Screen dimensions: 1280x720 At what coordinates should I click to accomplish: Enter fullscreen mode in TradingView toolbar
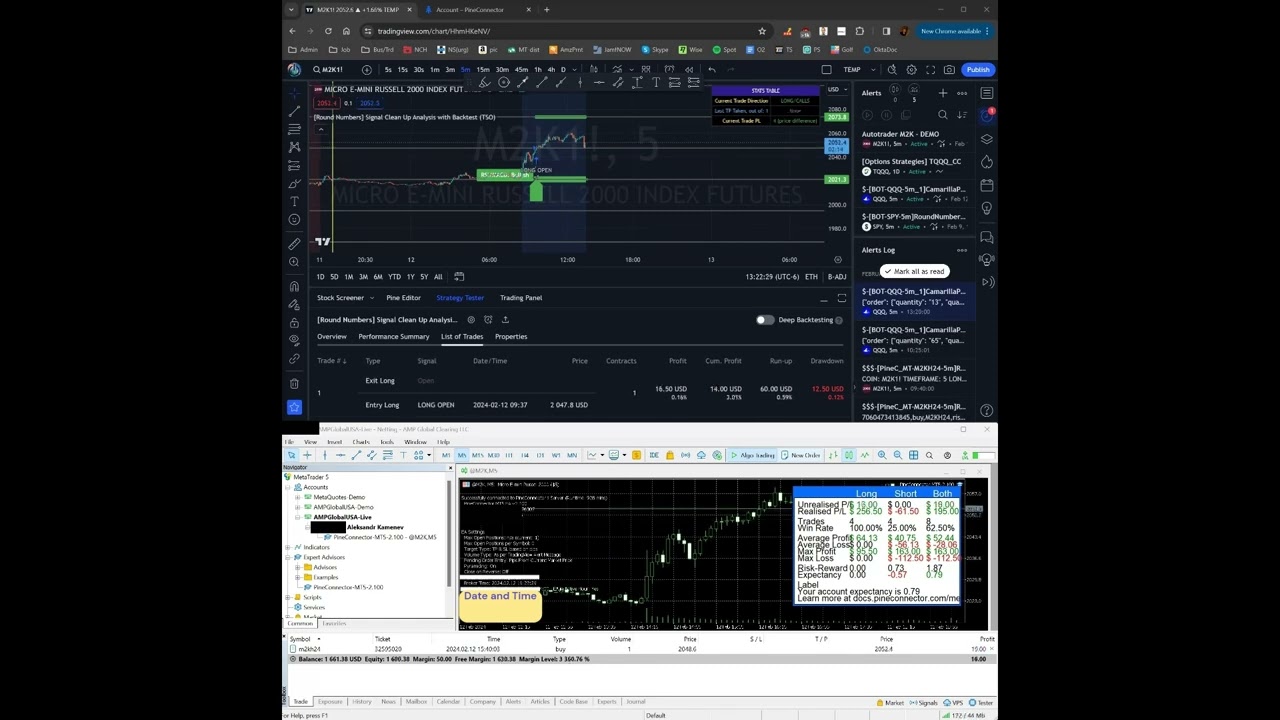(930, 70)
